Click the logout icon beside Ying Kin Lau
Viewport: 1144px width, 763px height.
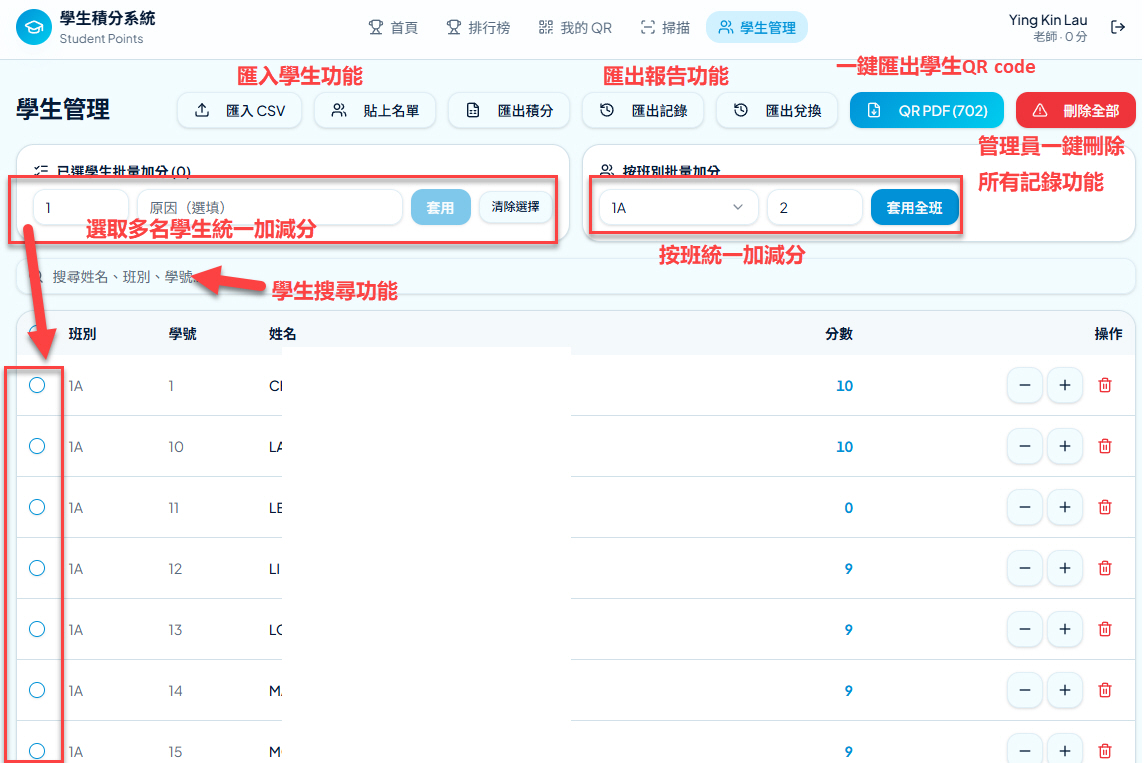coord(1117,28)
